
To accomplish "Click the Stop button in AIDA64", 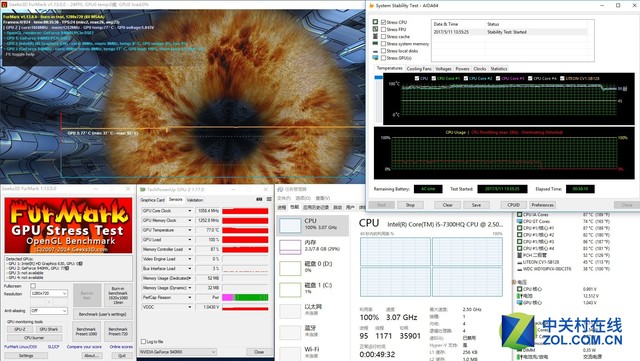I will [410, 205].
